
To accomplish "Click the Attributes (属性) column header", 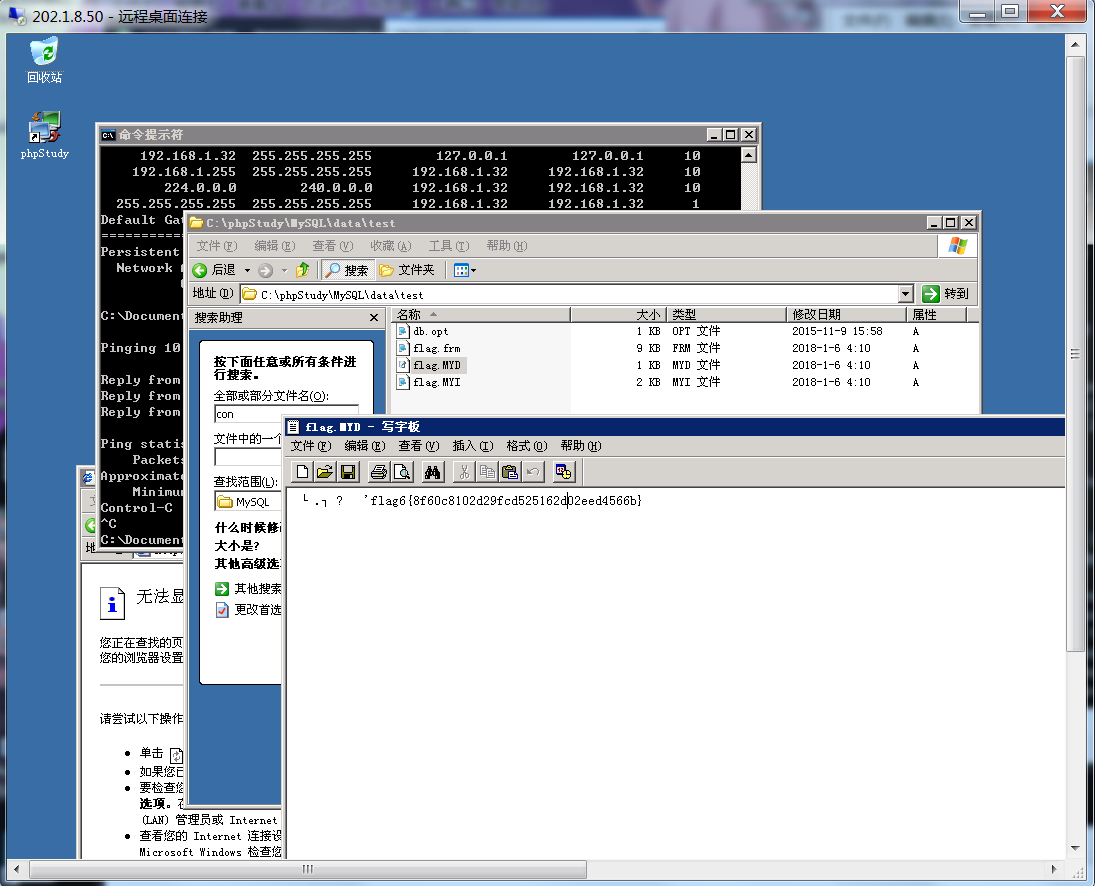I will (x=936, y=315).
